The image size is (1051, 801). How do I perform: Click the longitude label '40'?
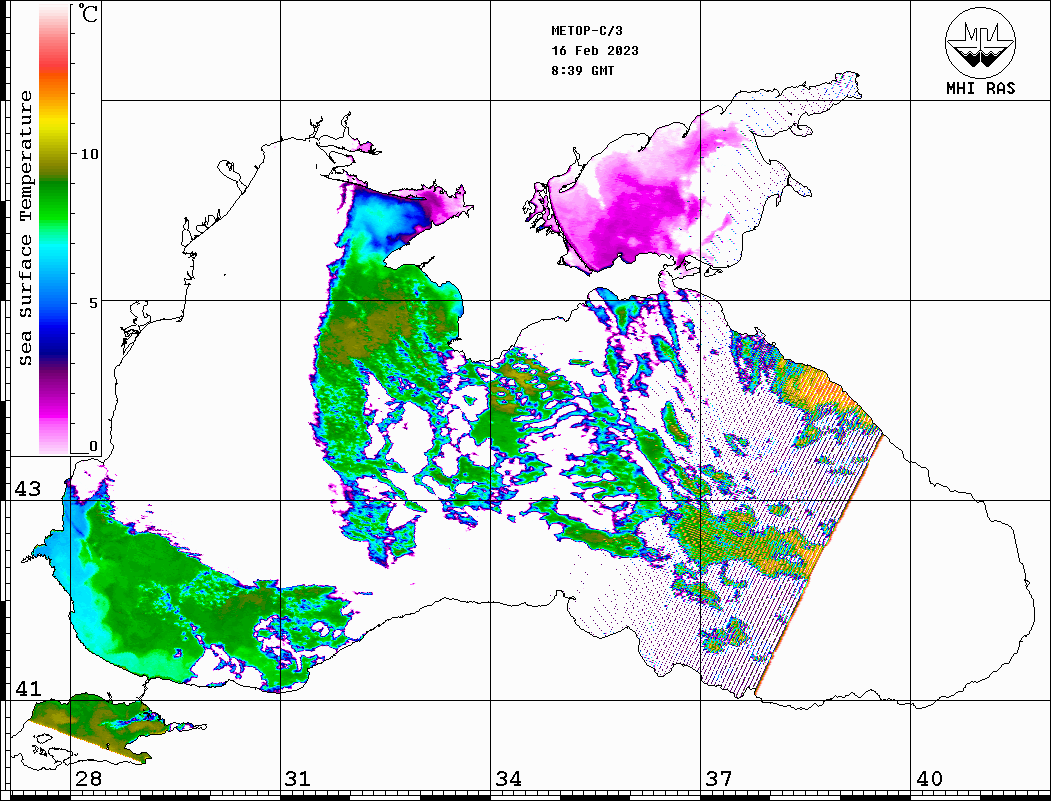tap(929, 779)
